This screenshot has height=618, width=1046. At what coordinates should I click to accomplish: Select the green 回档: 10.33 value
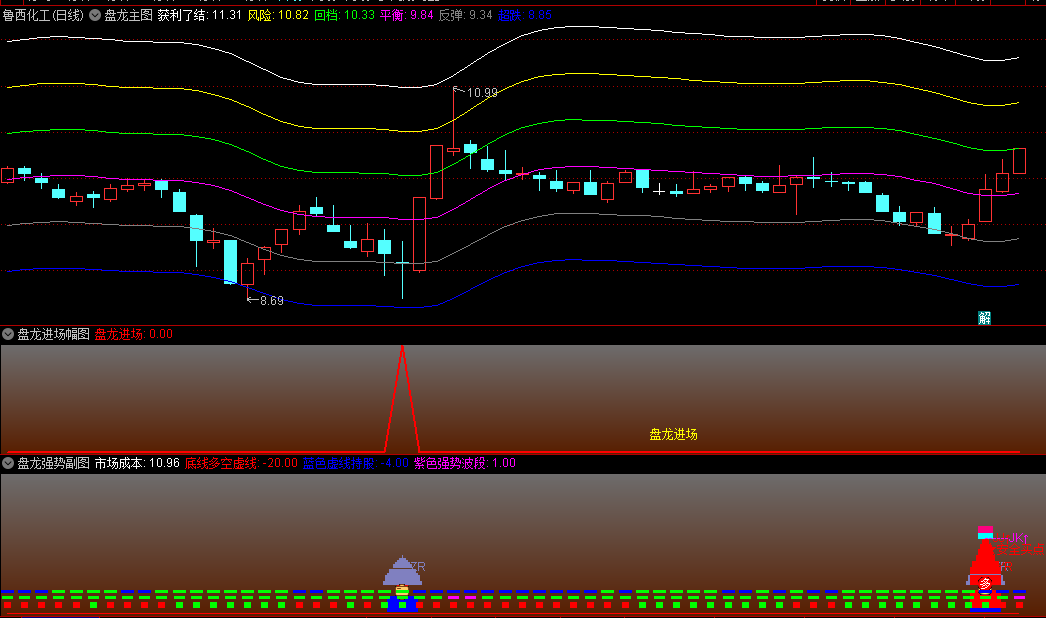coord(344,15)
